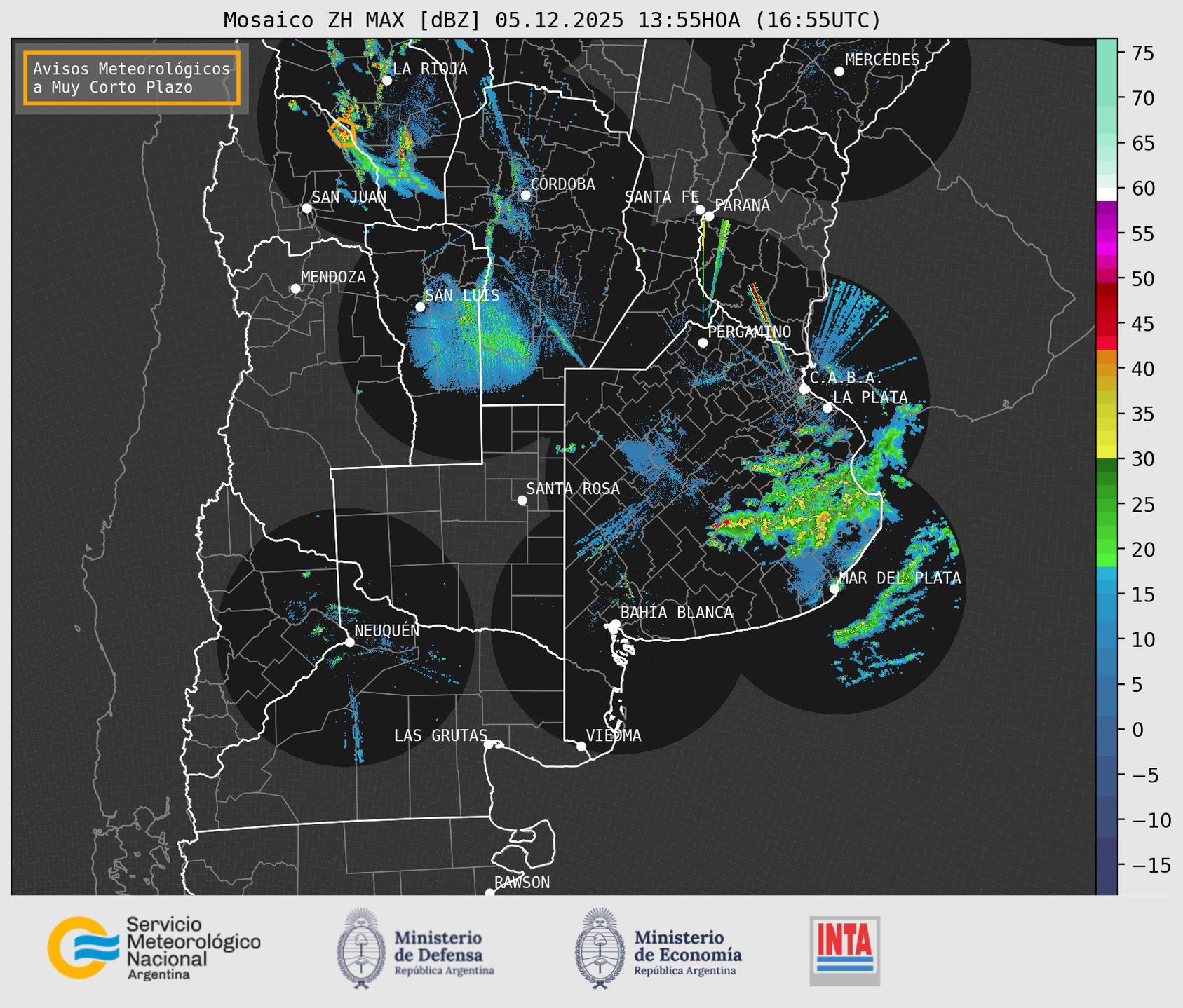Image resolution: width=1183 pixels, height=1008 pixels.
Task: Click the 'LAS GRUTAS' map label
Action: [440, 735]
